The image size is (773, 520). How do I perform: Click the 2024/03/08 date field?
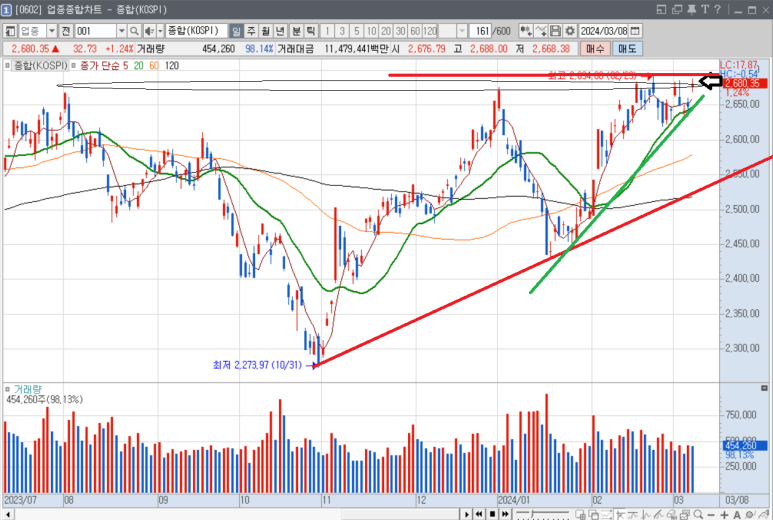603,31
